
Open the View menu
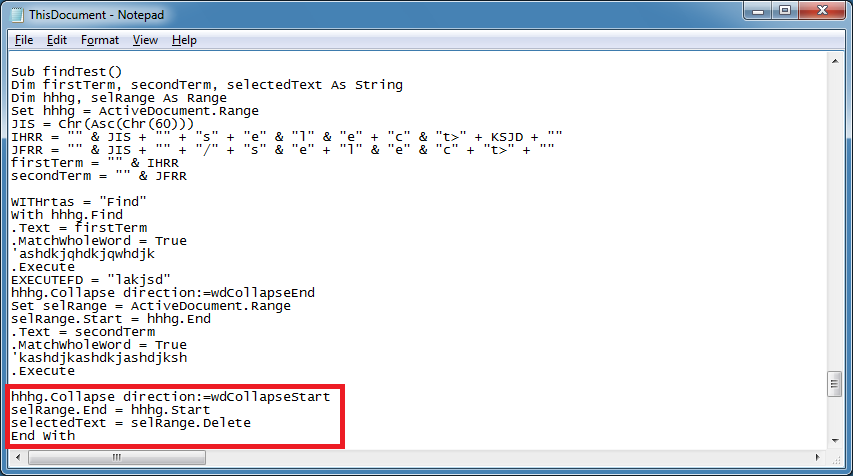click(x=145, y=40)
